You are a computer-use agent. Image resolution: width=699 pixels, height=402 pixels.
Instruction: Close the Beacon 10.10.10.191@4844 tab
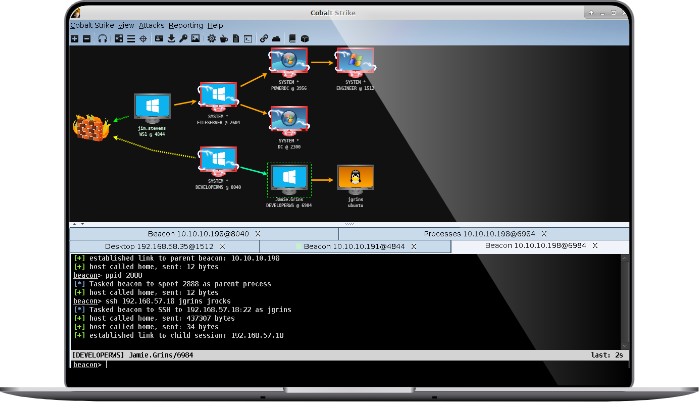coord(414,246)
